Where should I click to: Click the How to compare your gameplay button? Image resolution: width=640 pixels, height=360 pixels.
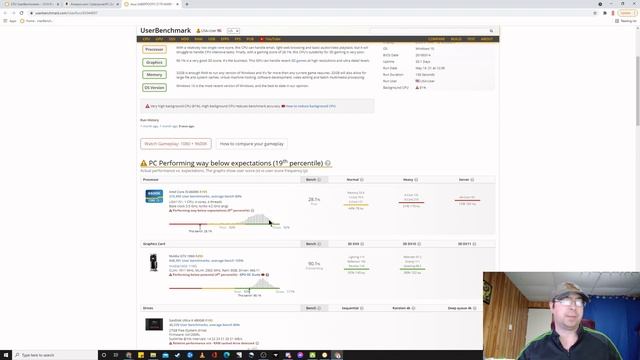pyautogui.click(x=251, y=144)
